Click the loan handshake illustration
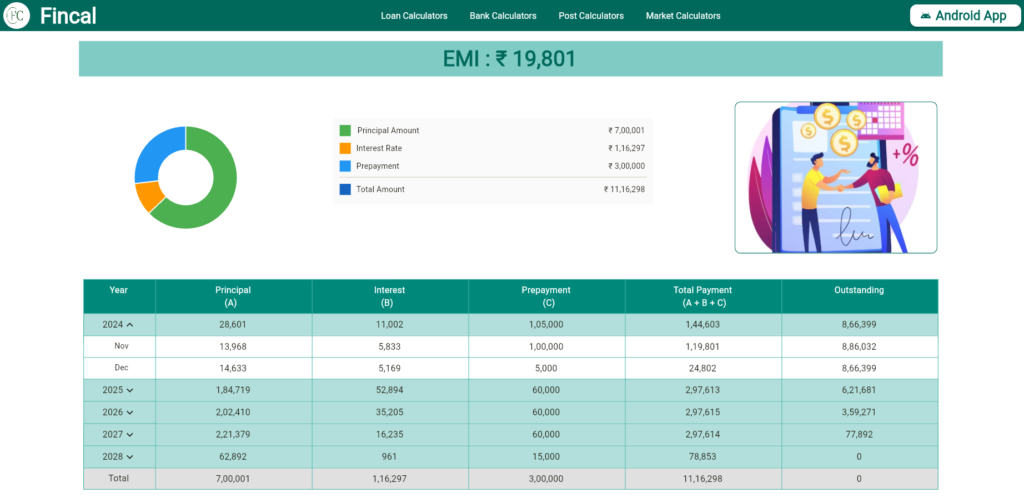The image size is (1024, 498). [835, 177]
